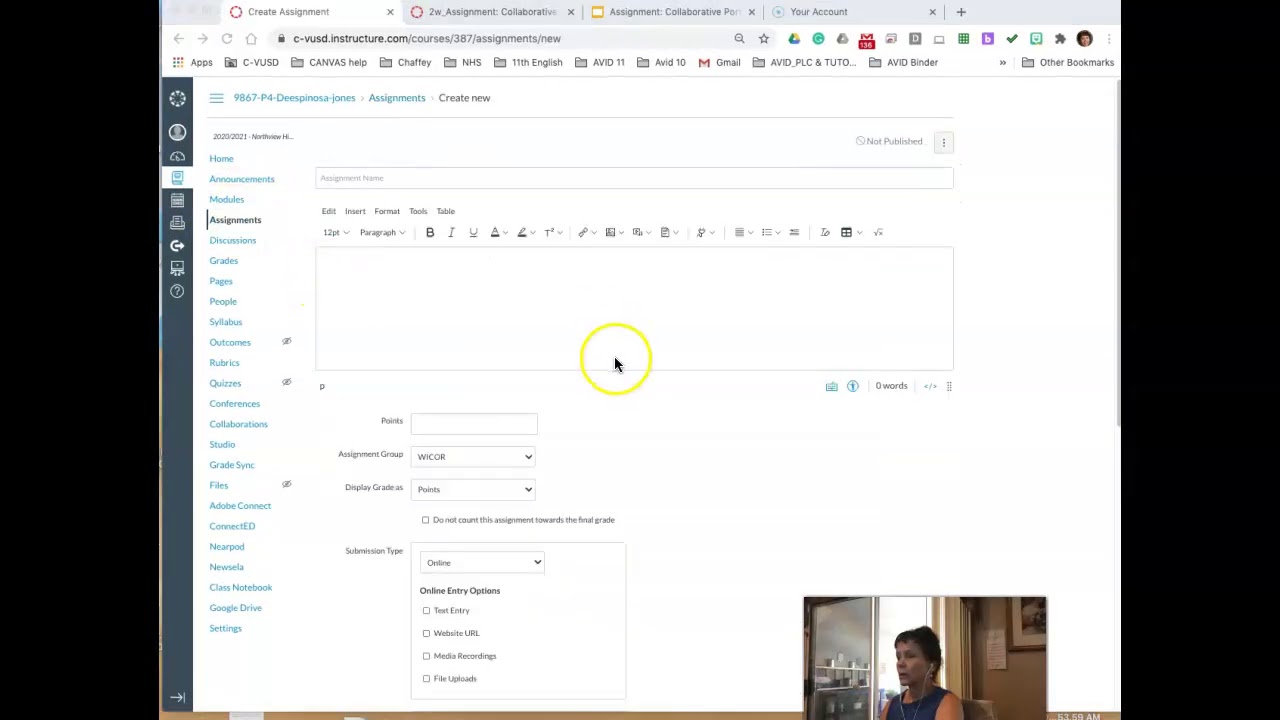Enable the Text Entry option
Screen dimensions: 1280x720
[426, 610]
